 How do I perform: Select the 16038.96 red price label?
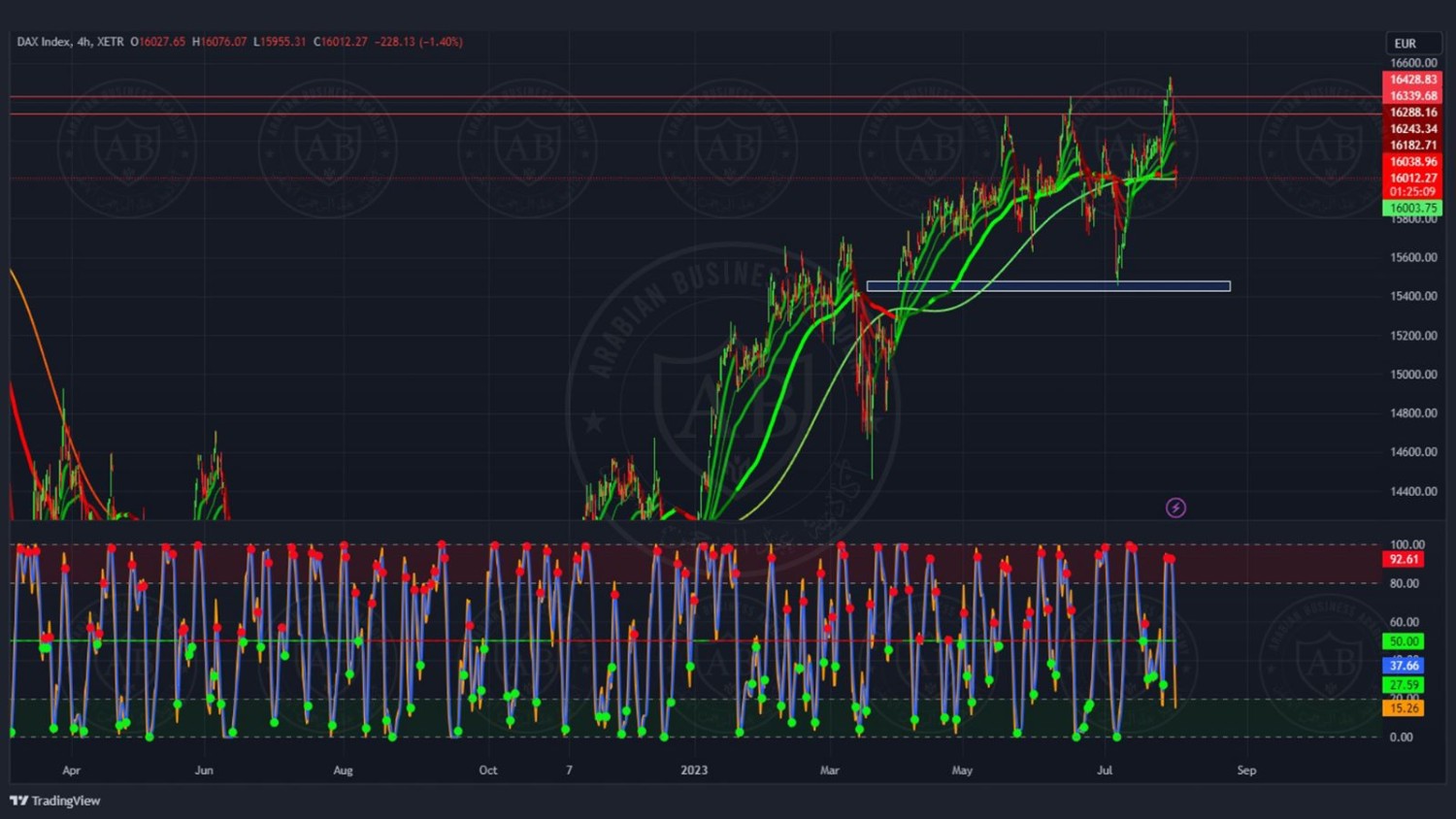(1412, 162)
